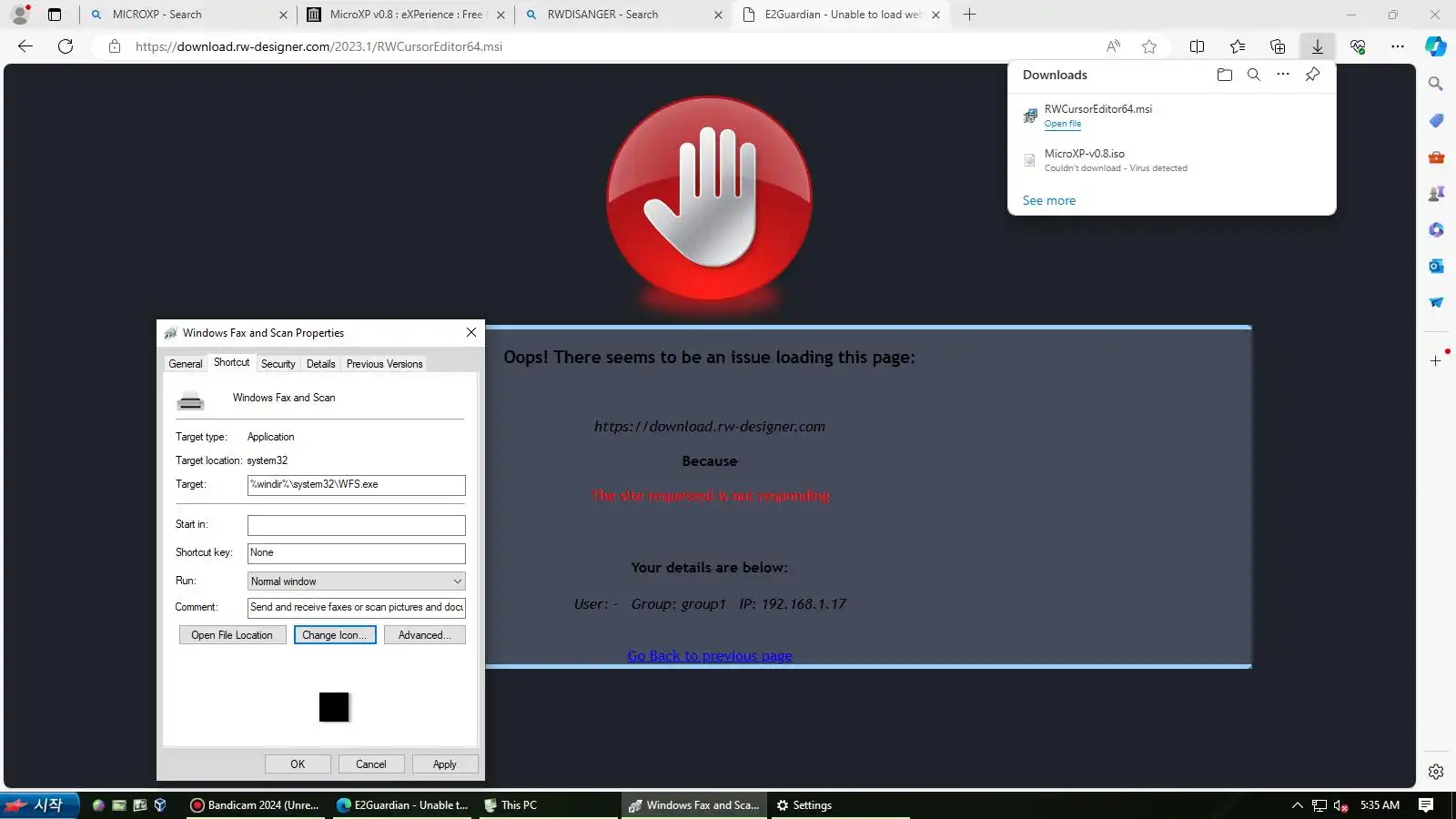Click the Target path field

pos(357,485)
